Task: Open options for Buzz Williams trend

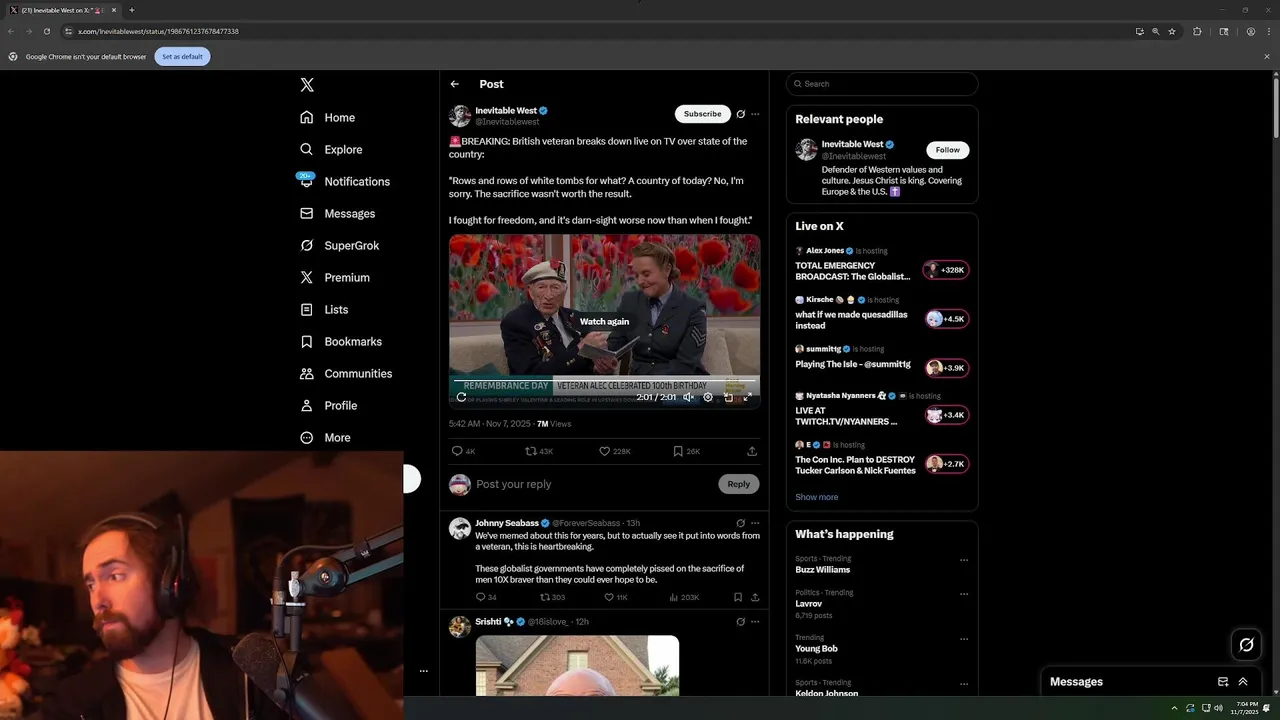Action: (x=964, y=560)
